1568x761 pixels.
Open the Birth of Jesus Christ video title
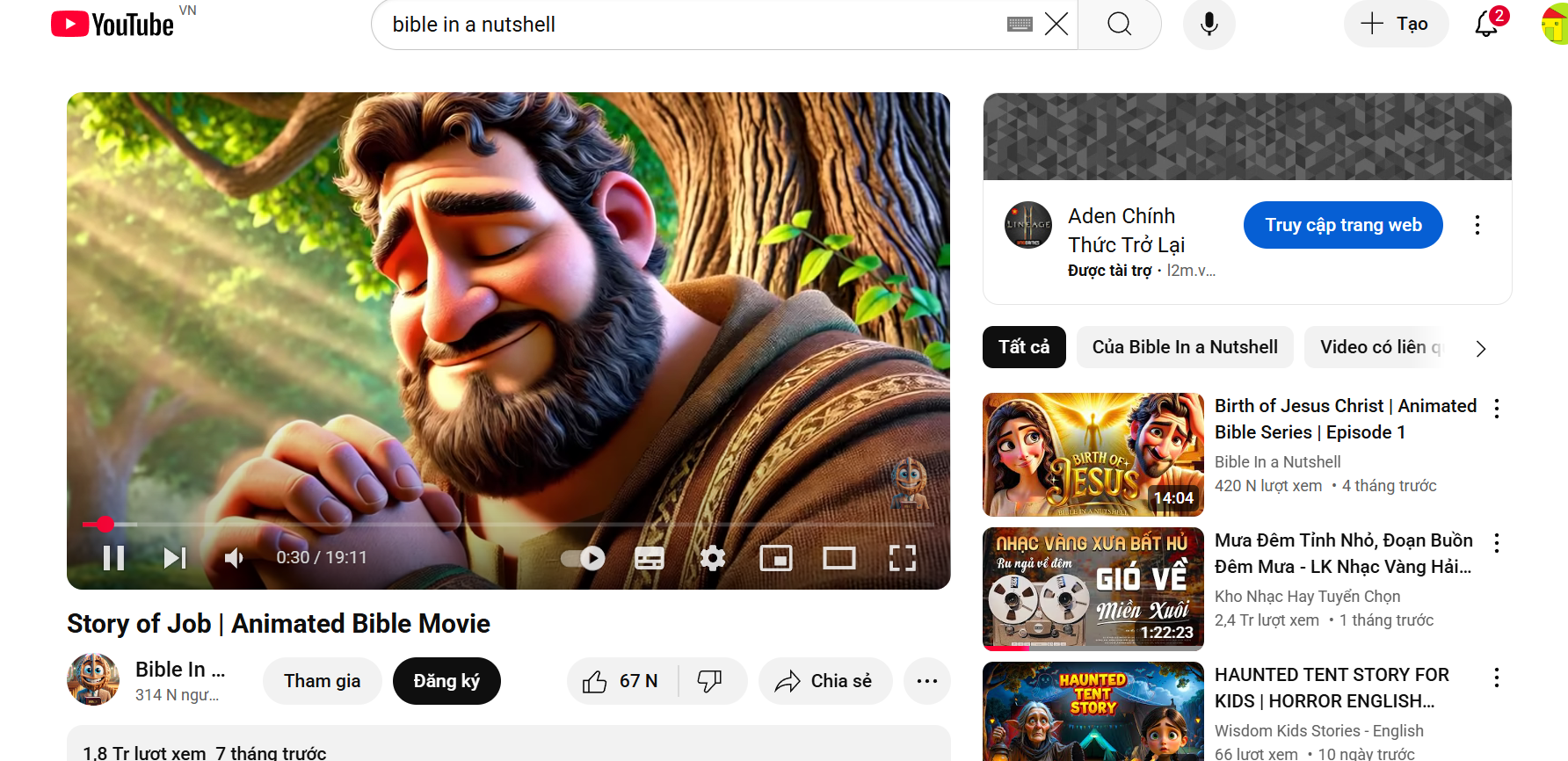[1346, 419]
